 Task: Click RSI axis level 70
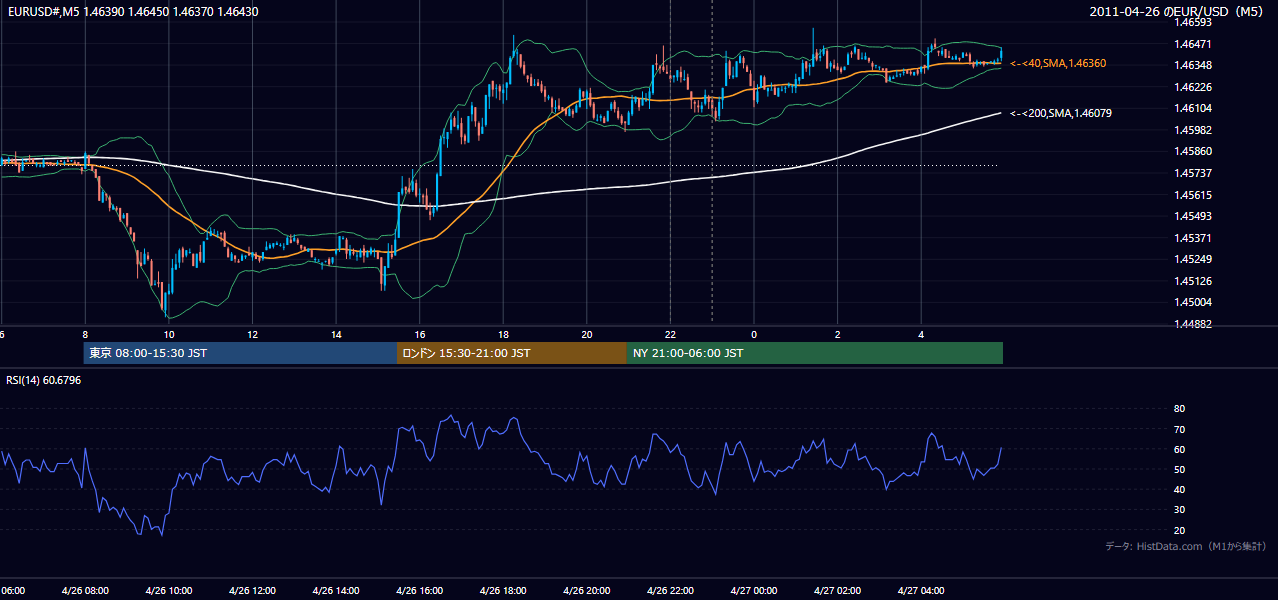pyautogui.click(x=1179, y=429)
